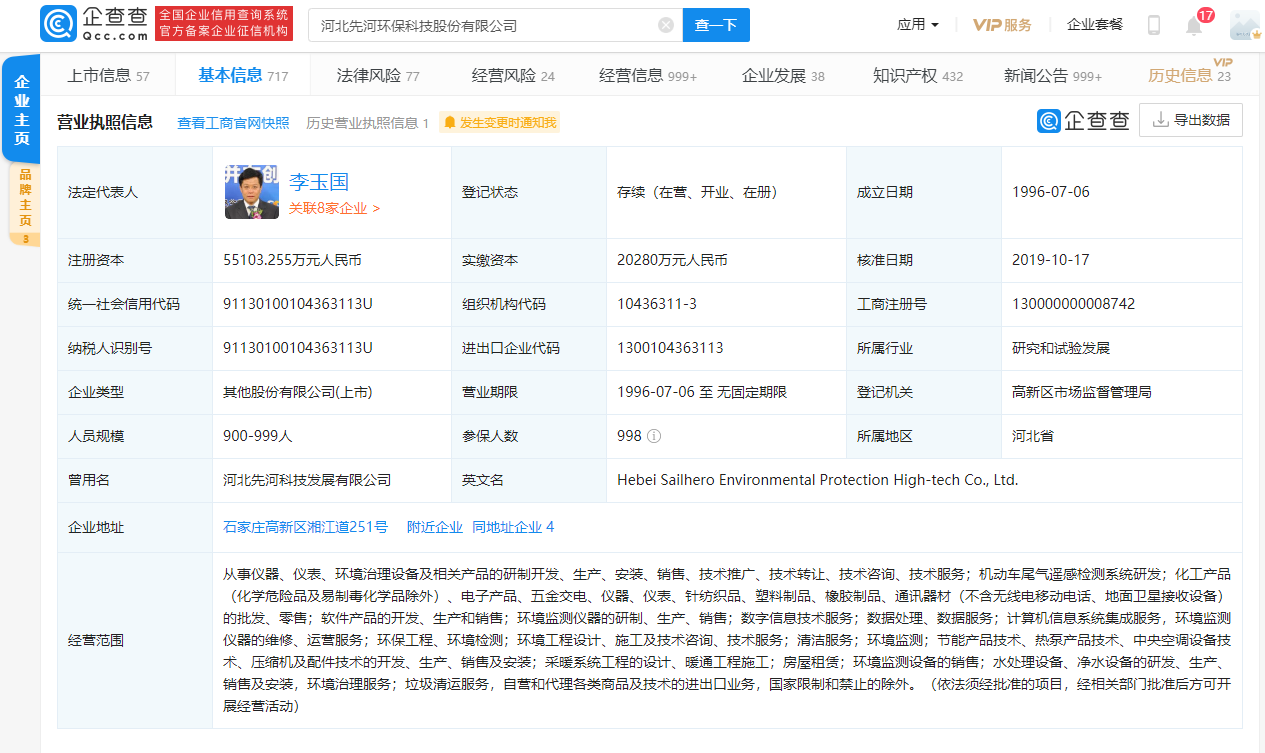This screenshot has width=1265, height=753.
Task: Open address 石家庄高新区湘江道251号 link
Action: [306, 527]
